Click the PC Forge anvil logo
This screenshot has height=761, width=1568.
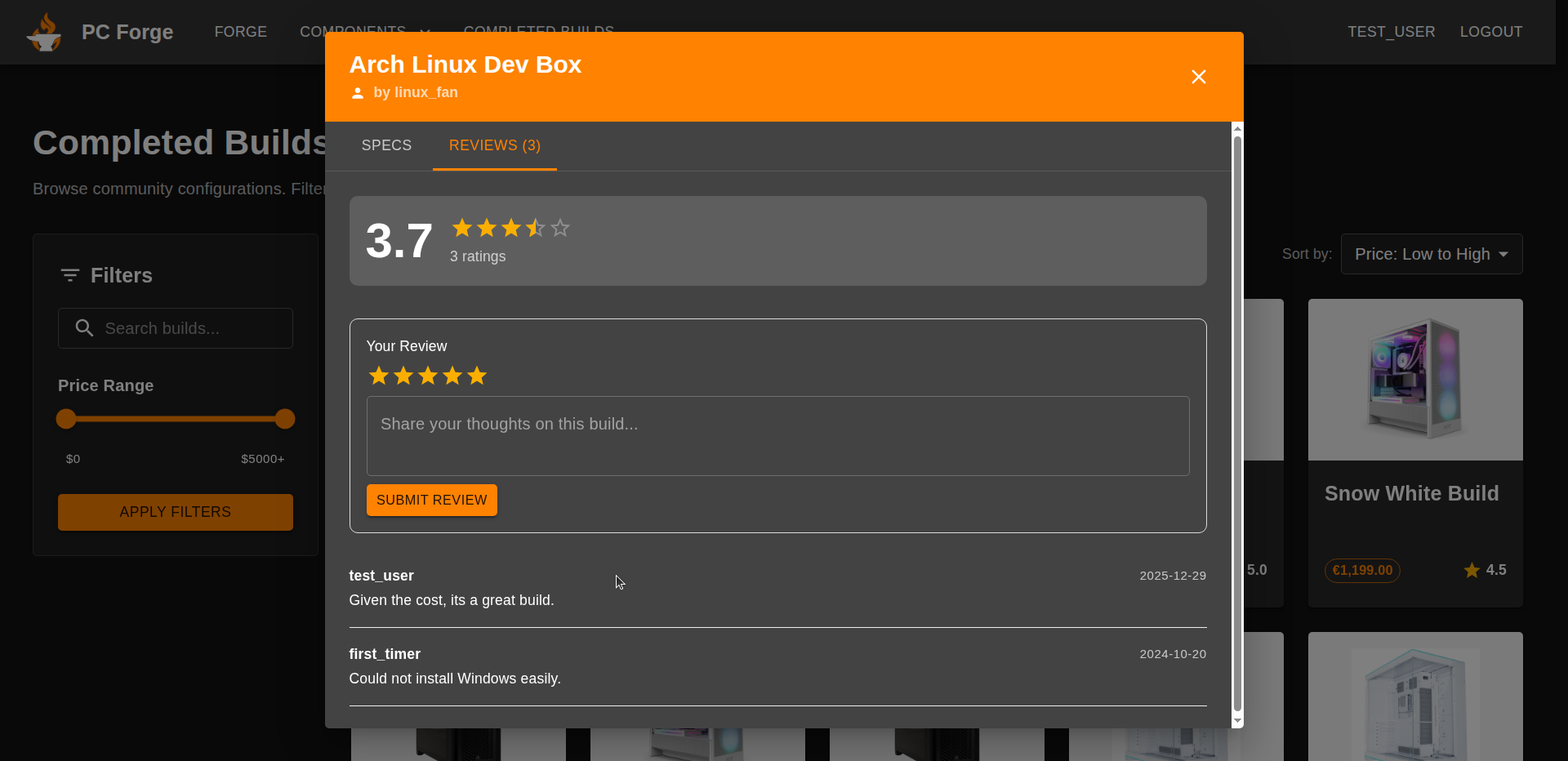(44, 33)
